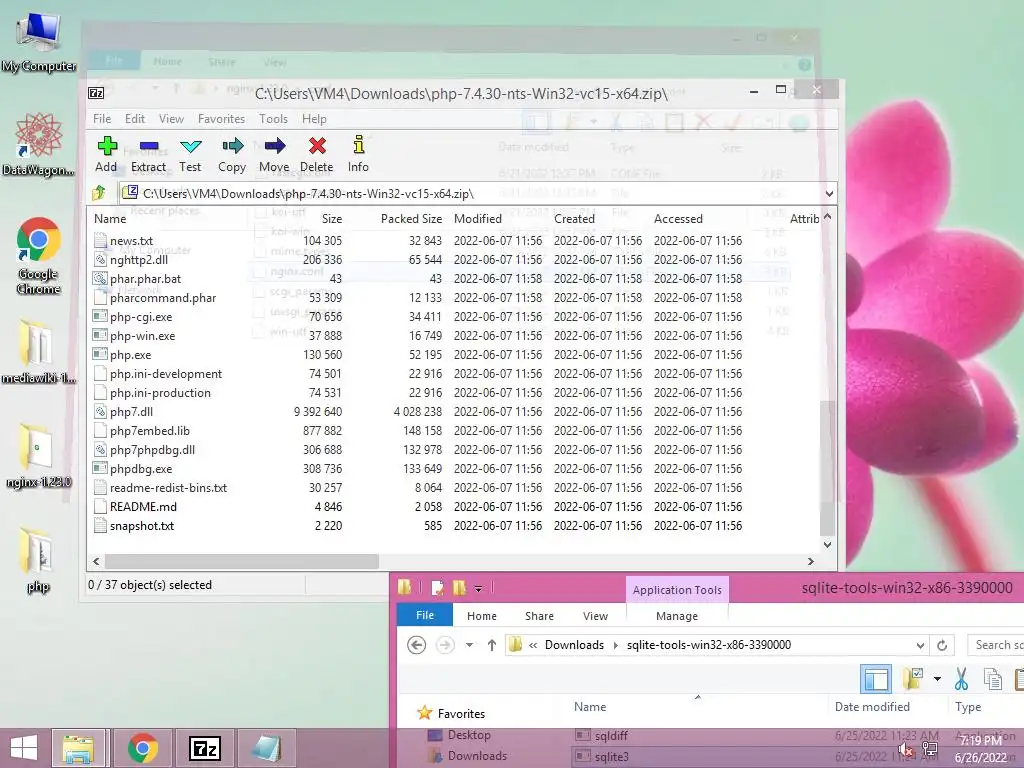Image resolution: width=1024 pixels, height=768 pixels.
Task: Open the 7-Zip Help menu
Action: click(314, 119)
